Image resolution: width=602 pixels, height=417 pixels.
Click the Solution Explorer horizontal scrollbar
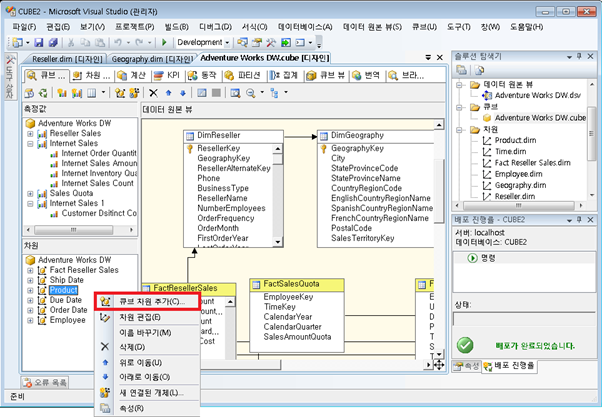coord(518,206)
